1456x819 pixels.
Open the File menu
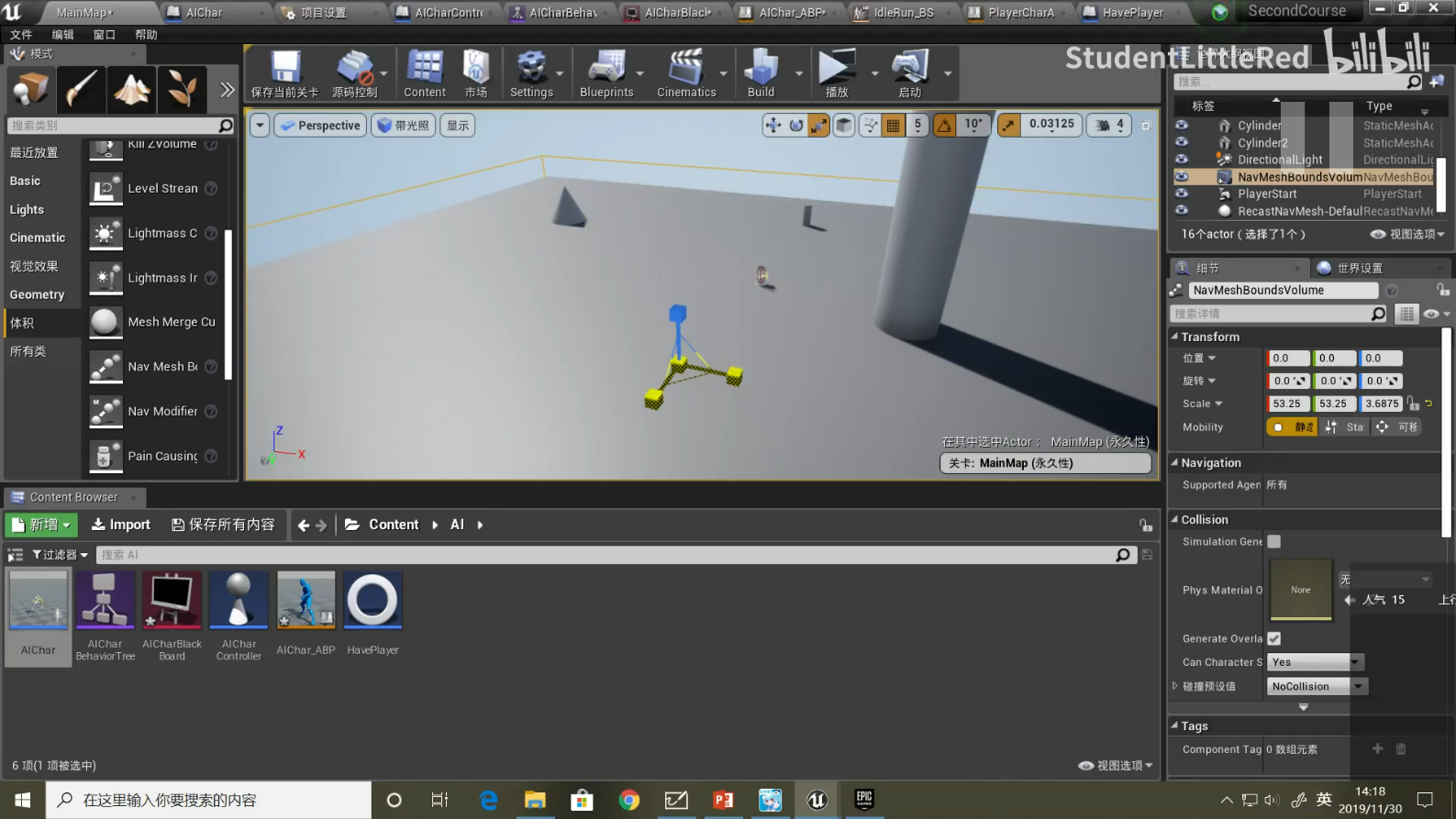point(21,35)
